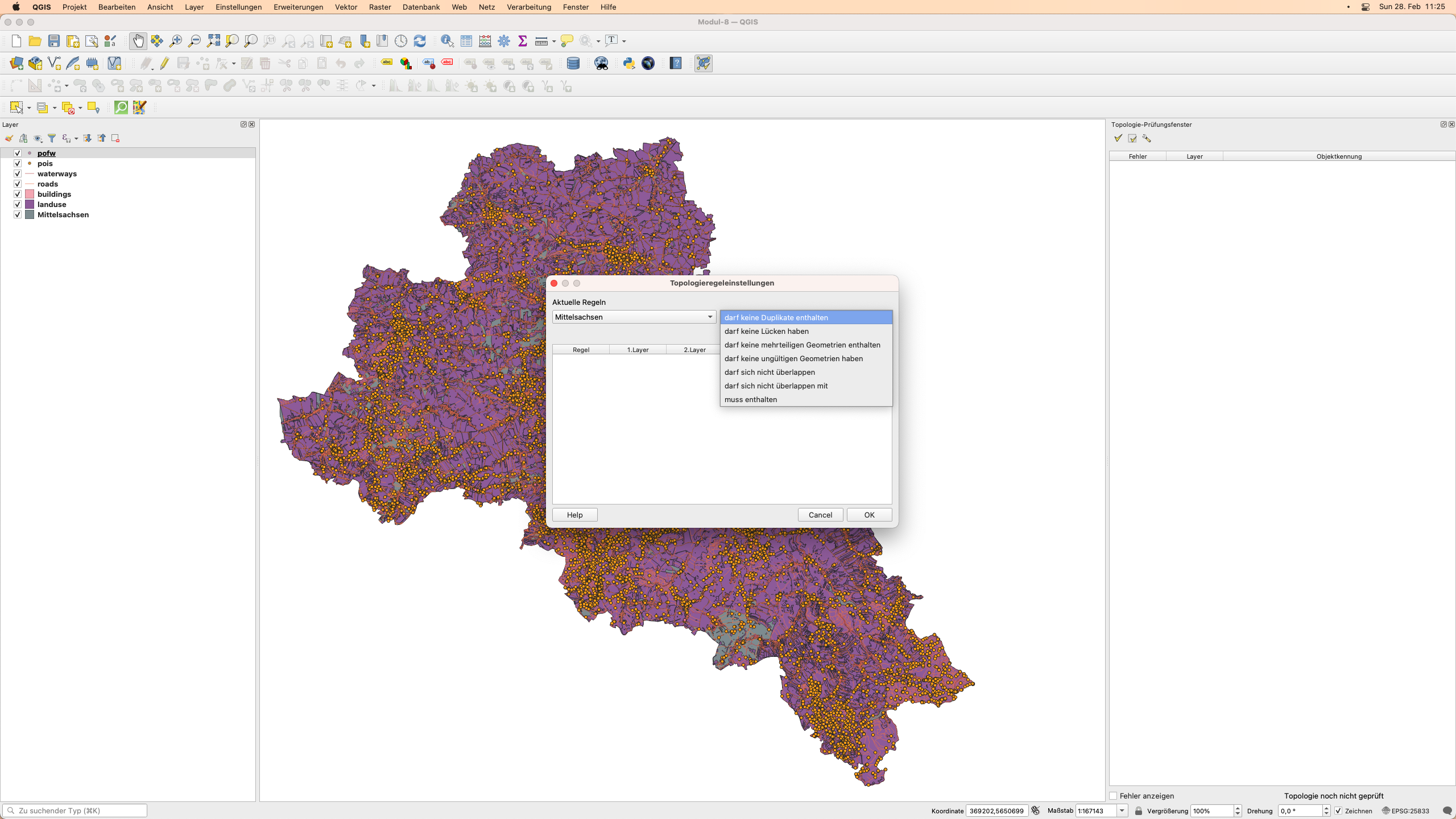This screenshot has height=819, width=1456.
Task: Open the Identify Features tool
Action: pos(448,41)
